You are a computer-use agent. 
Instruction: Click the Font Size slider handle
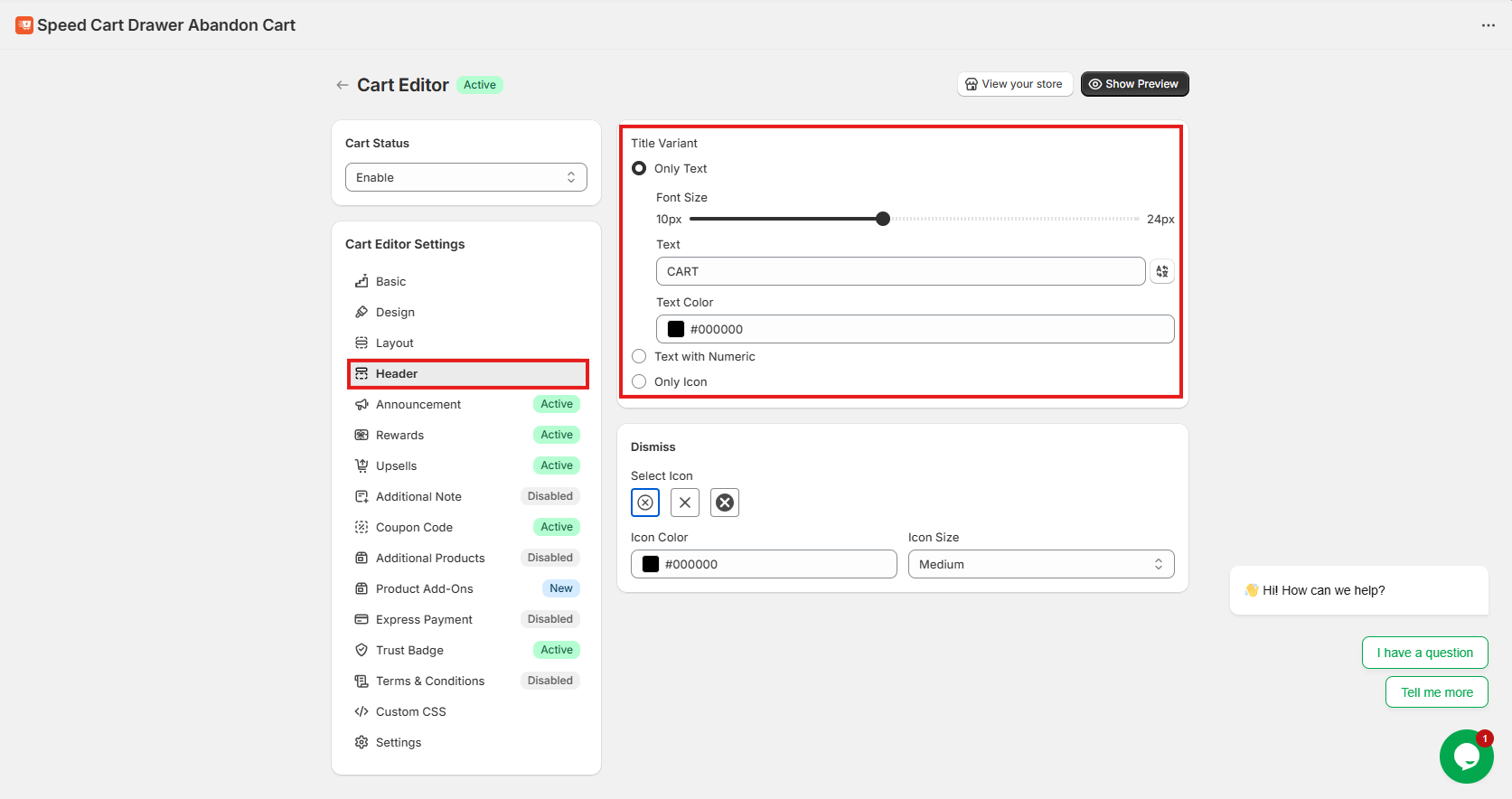[883, 219]
